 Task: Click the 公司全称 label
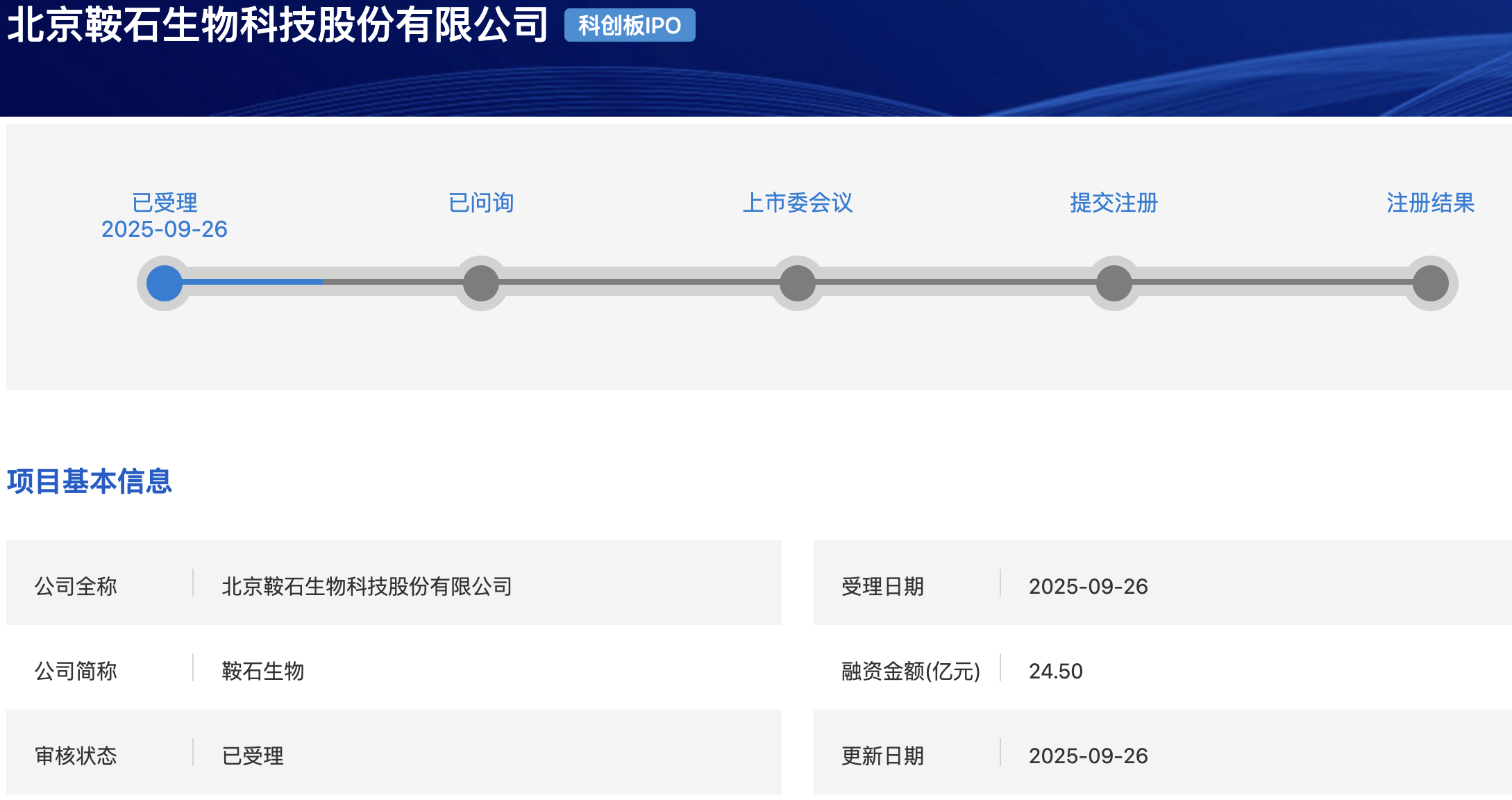point(76,586)
